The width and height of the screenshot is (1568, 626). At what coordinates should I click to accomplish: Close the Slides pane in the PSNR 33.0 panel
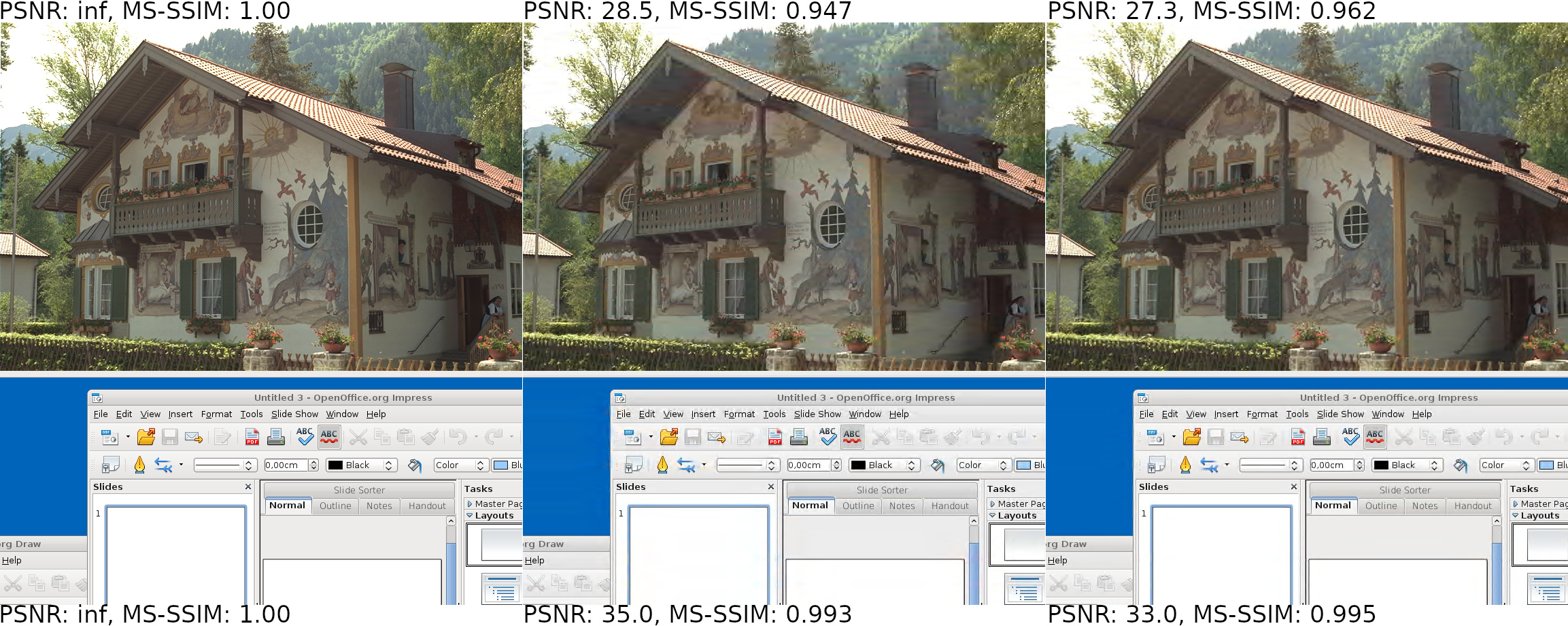coord(1294,487)
